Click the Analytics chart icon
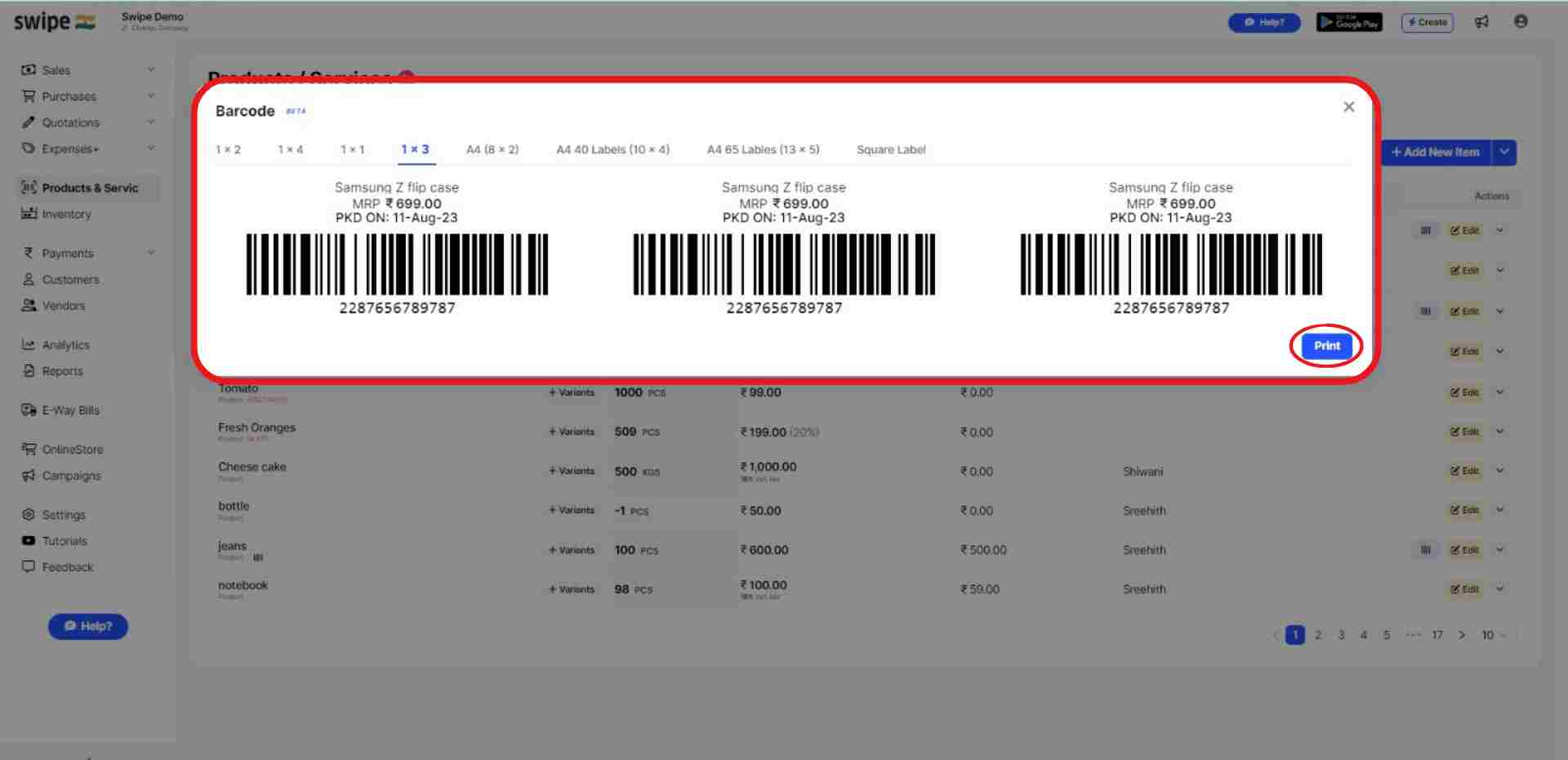 tap(29, 345)
